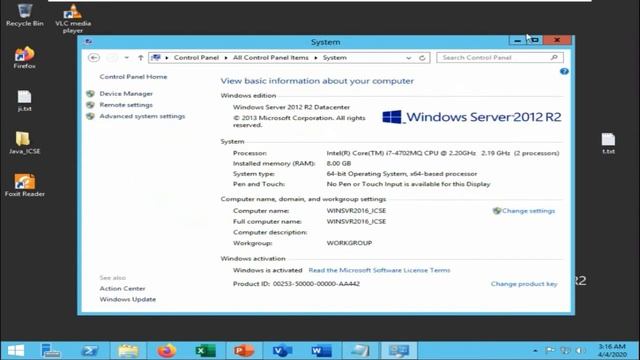Expand the root computer breadcrumb arrow
Screen dimensions: 640x360
(x=167, y=58)
